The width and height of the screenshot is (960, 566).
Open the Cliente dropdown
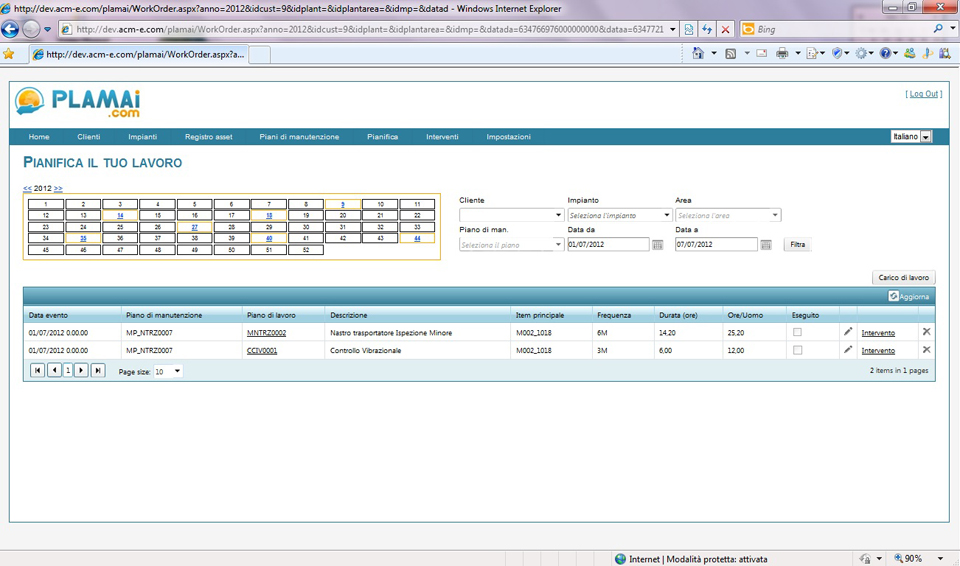click(x=558, y=215)
